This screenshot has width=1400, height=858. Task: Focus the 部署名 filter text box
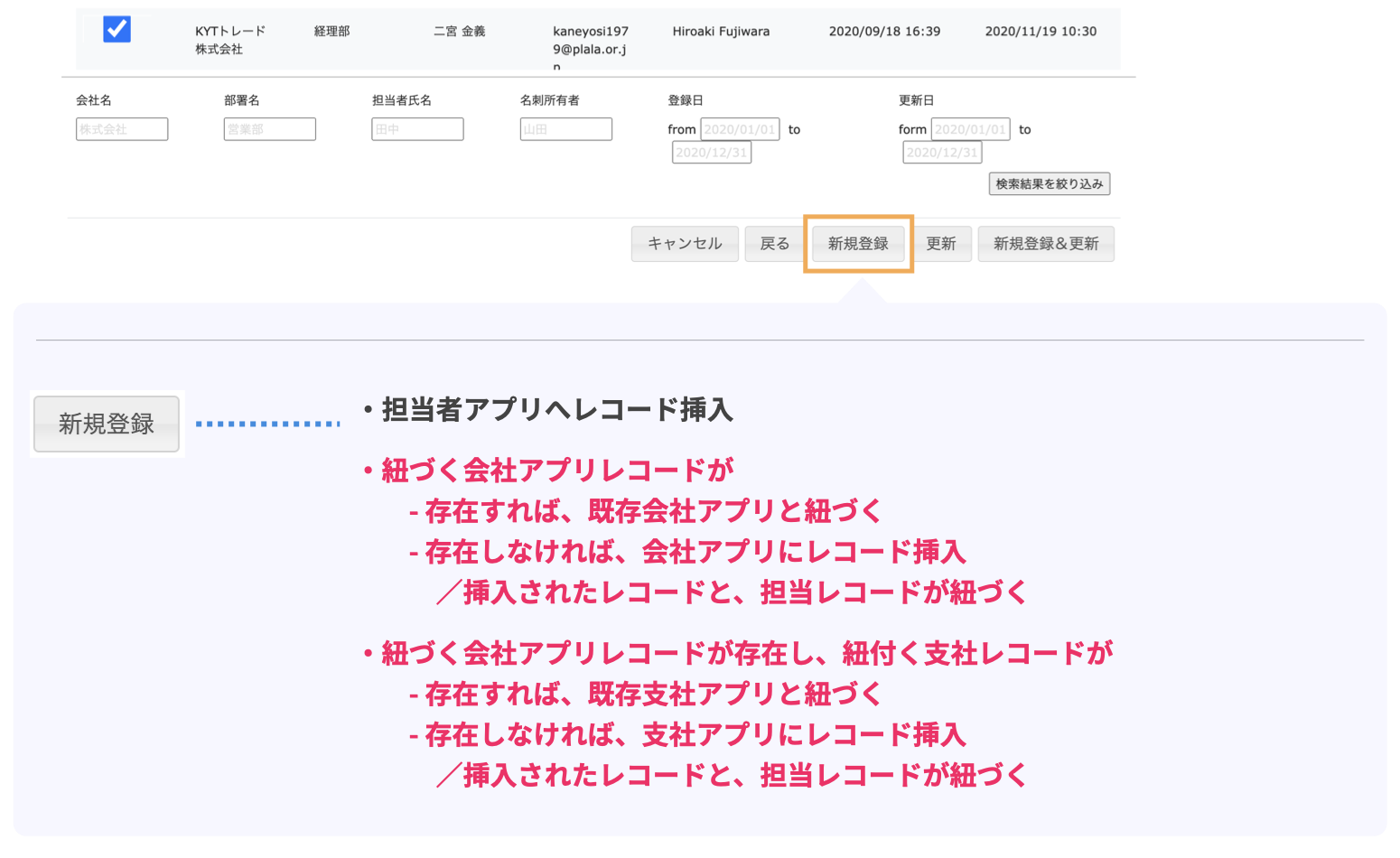point(269,129)
